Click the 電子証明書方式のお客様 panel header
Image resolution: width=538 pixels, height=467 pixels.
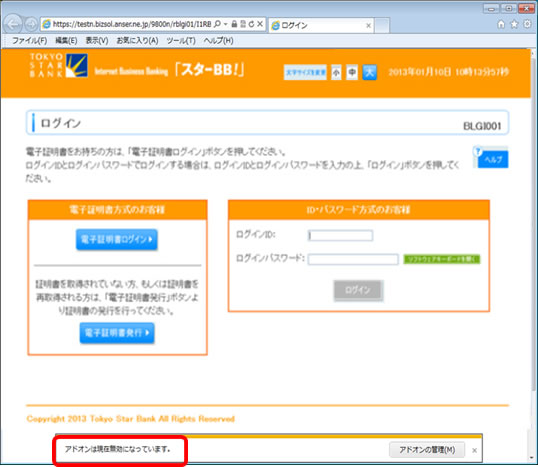point(117,210)
